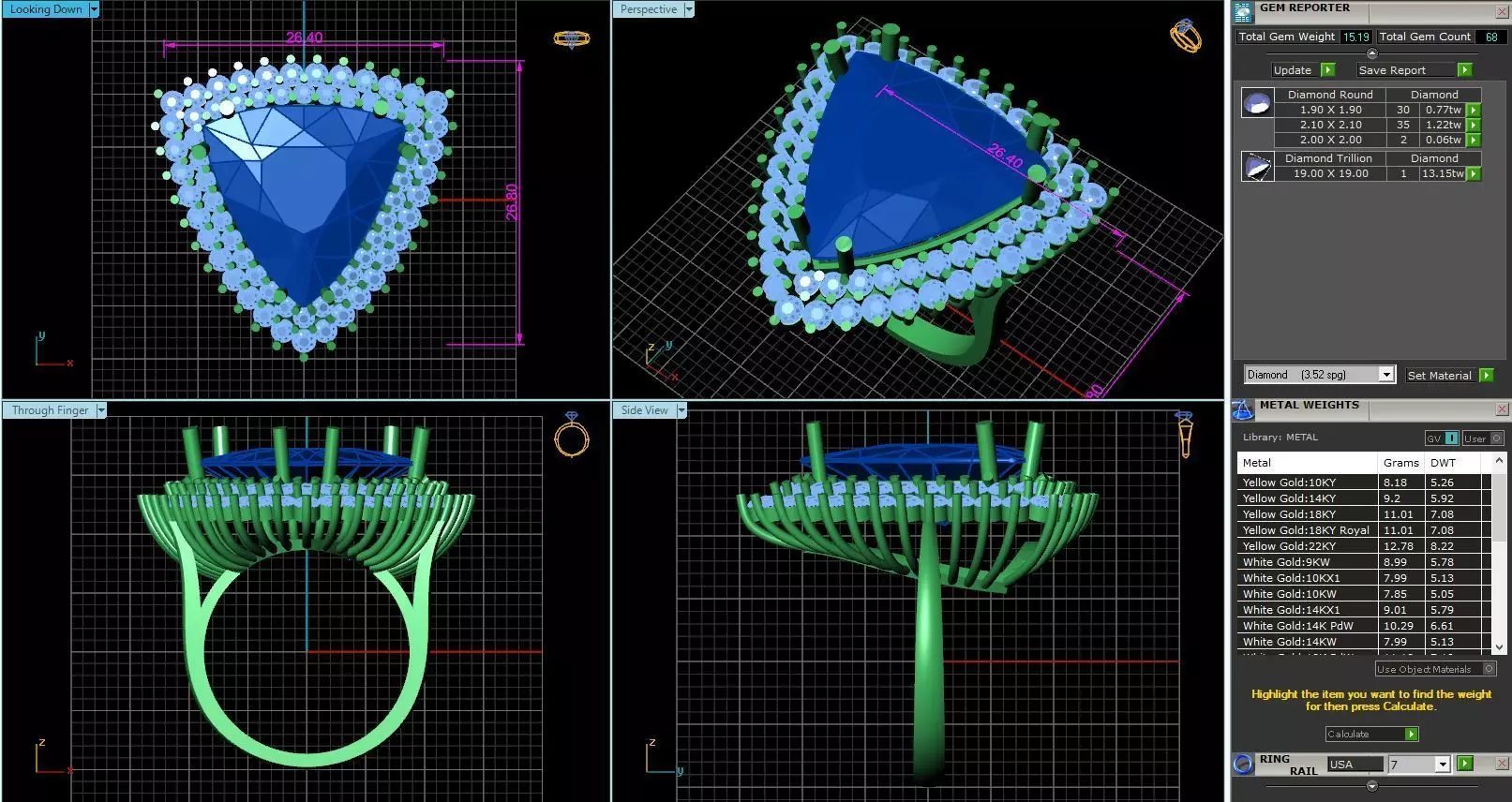This screenshot has height=802, width=1512.
Task: Click the Diamond Round gem thumbnail
Action: [1257, 102]
